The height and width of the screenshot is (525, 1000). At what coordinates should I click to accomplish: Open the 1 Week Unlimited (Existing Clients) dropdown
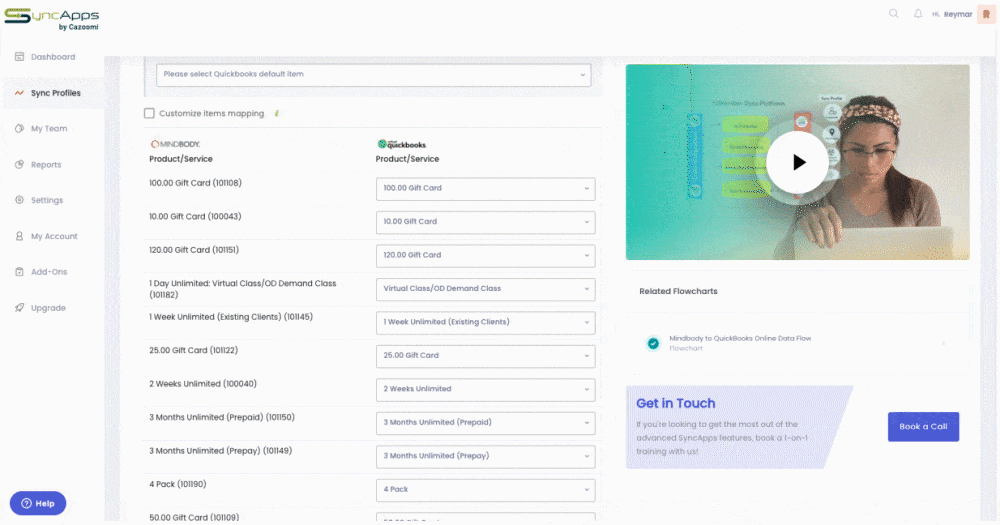[485, 322]
